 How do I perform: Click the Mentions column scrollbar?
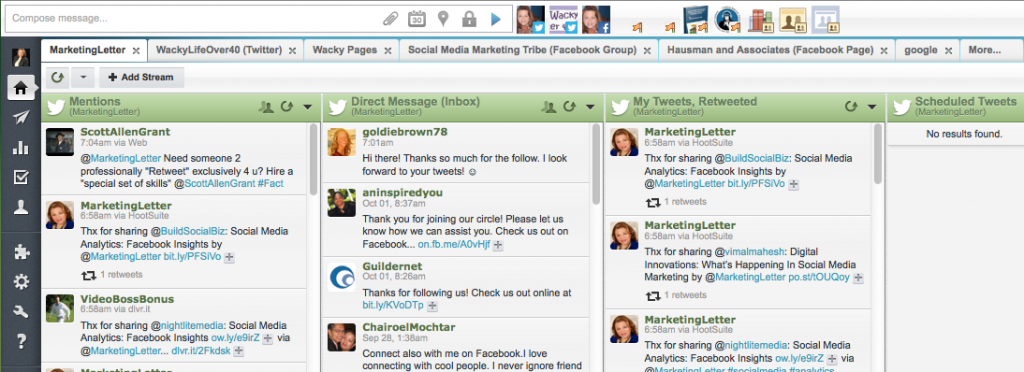pyautogui.click(x=313, y=159)
